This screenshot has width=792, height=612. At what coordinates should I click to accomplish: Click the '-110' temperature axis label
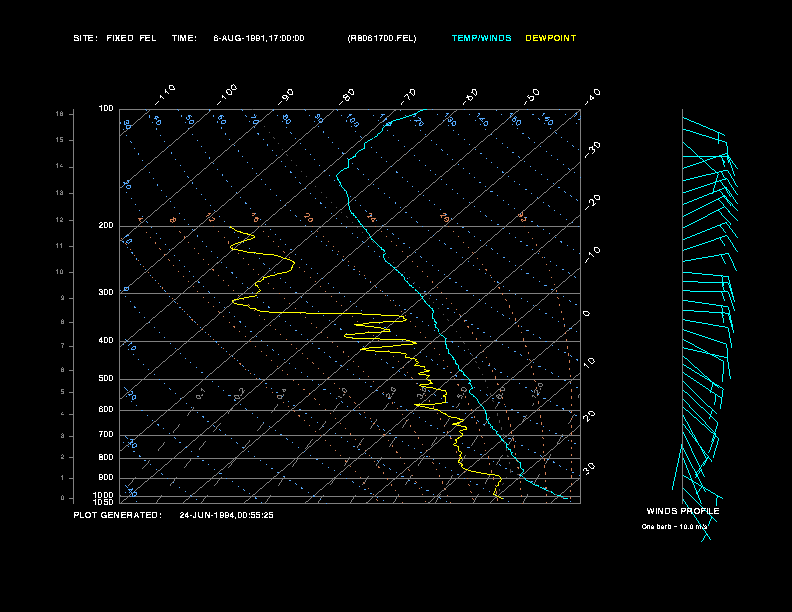pyautogui.click(x=165, y=95)
